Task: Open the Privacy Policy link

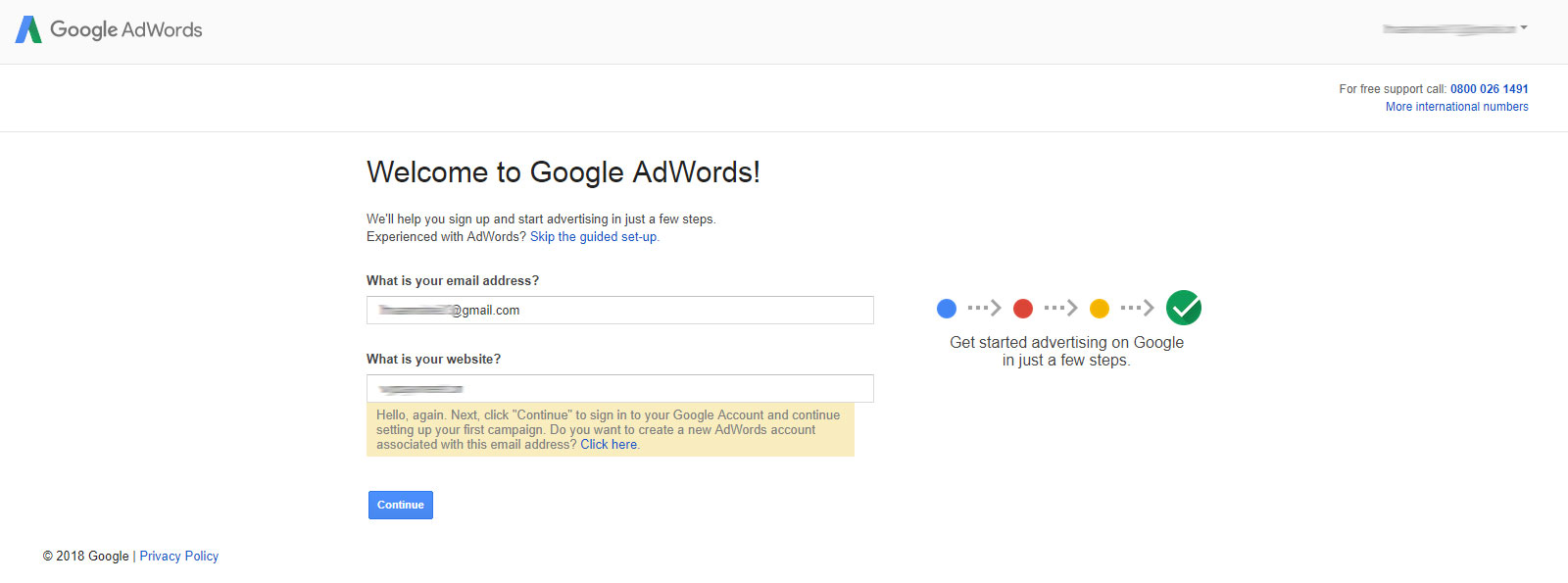Action: coord(178,557)
